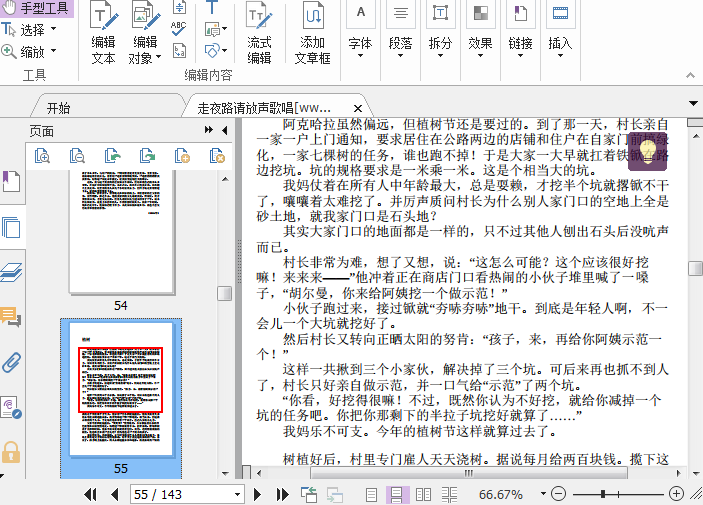Collapse the 页面 panel with the left arrow

coord(225,130)
